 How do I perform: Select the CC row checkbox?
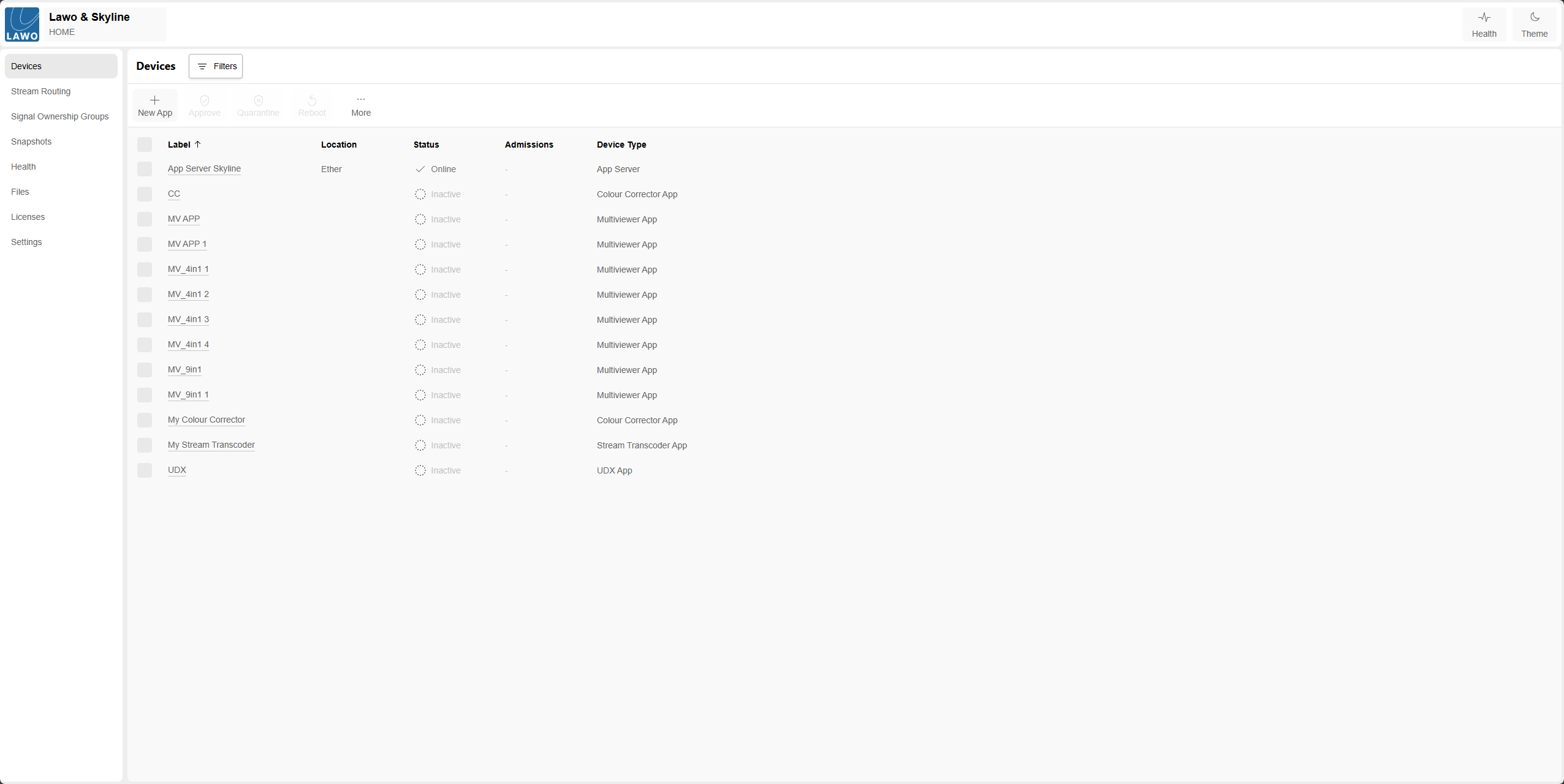coord(145,194)
